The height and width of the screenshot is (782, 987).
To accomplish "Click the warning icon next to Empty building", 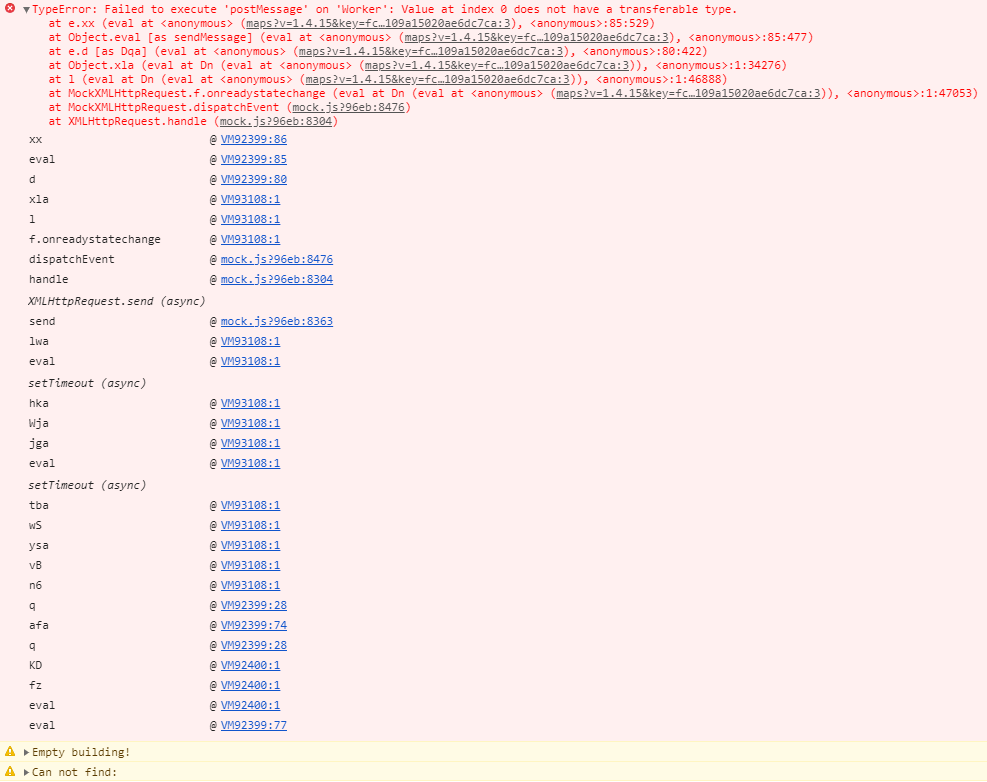I will tap(10, 751).
